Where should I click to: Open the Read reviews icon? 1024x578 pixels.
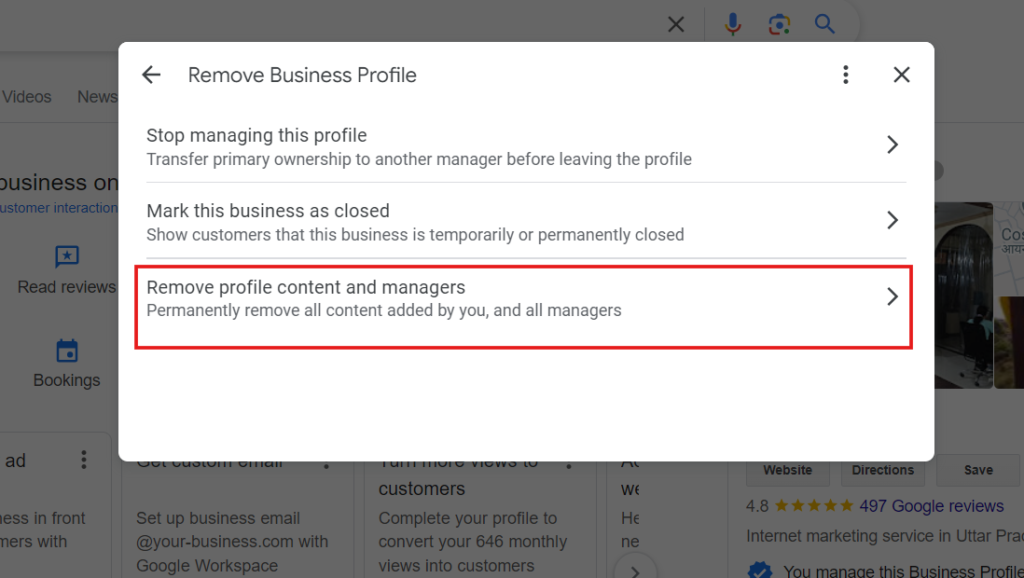coord(67,257)
